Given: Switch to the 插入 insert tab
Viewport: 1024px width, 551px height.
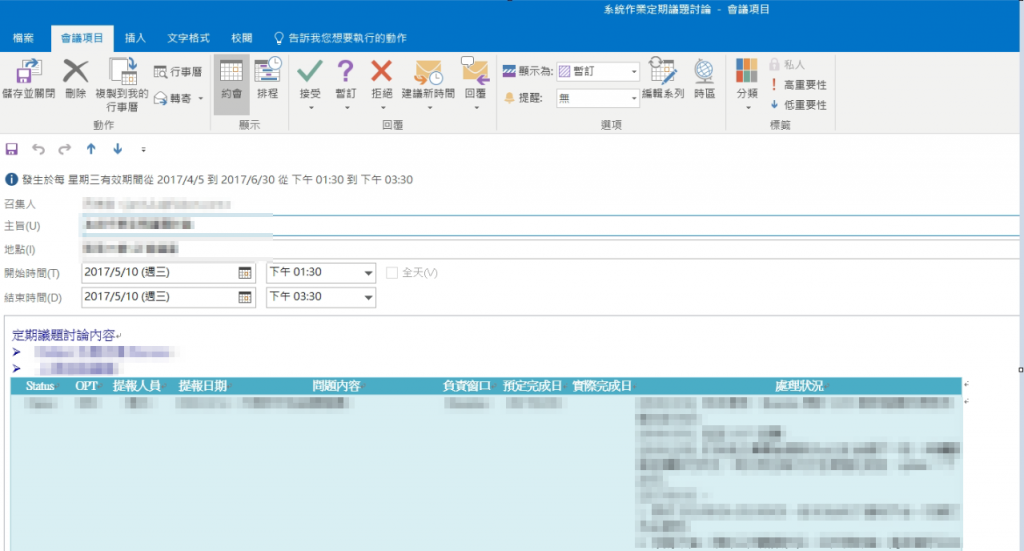Looking at the screenshot, I should pyautogui.click(x=135, y=38).
